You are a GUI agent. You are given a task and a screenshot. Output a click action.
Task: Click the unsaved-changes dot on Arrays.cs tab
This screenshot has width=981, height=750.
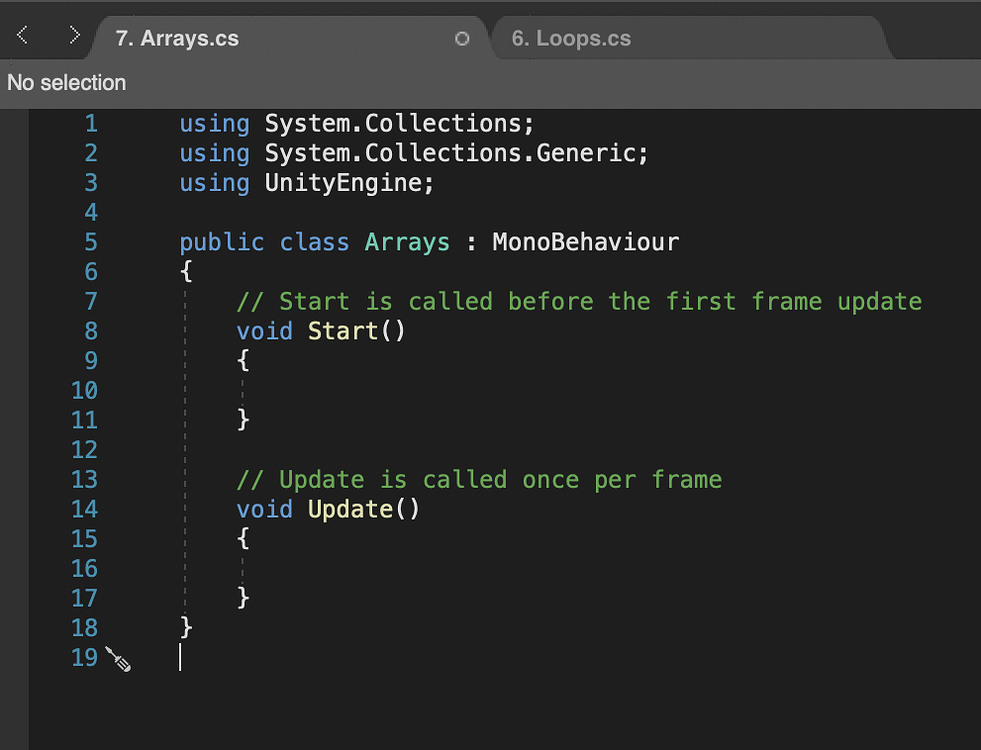pyautogui.click(x=462, y=39)
